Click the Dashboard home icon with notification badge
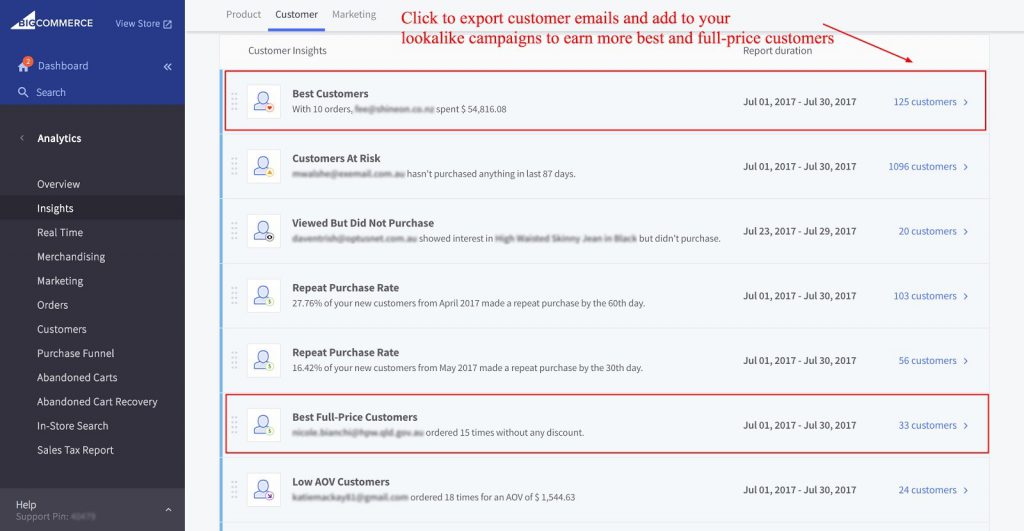 24,65
